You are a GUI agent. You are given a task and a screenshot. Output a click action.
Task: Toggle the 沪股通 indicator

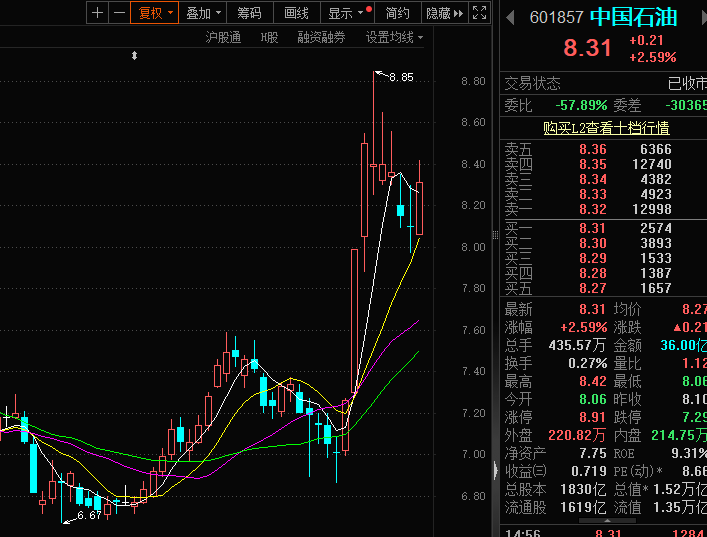tap(223, 37)
